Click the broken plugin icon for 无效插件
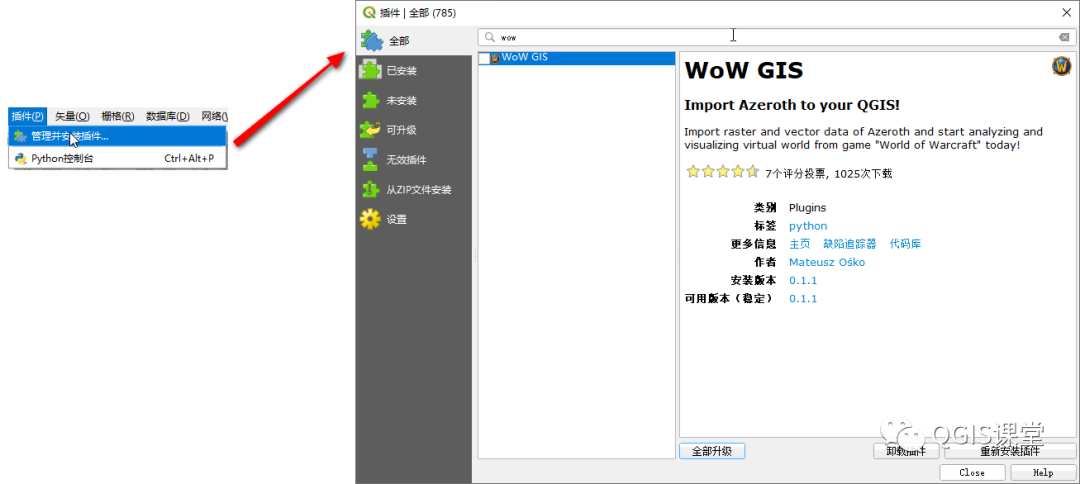 371,160
